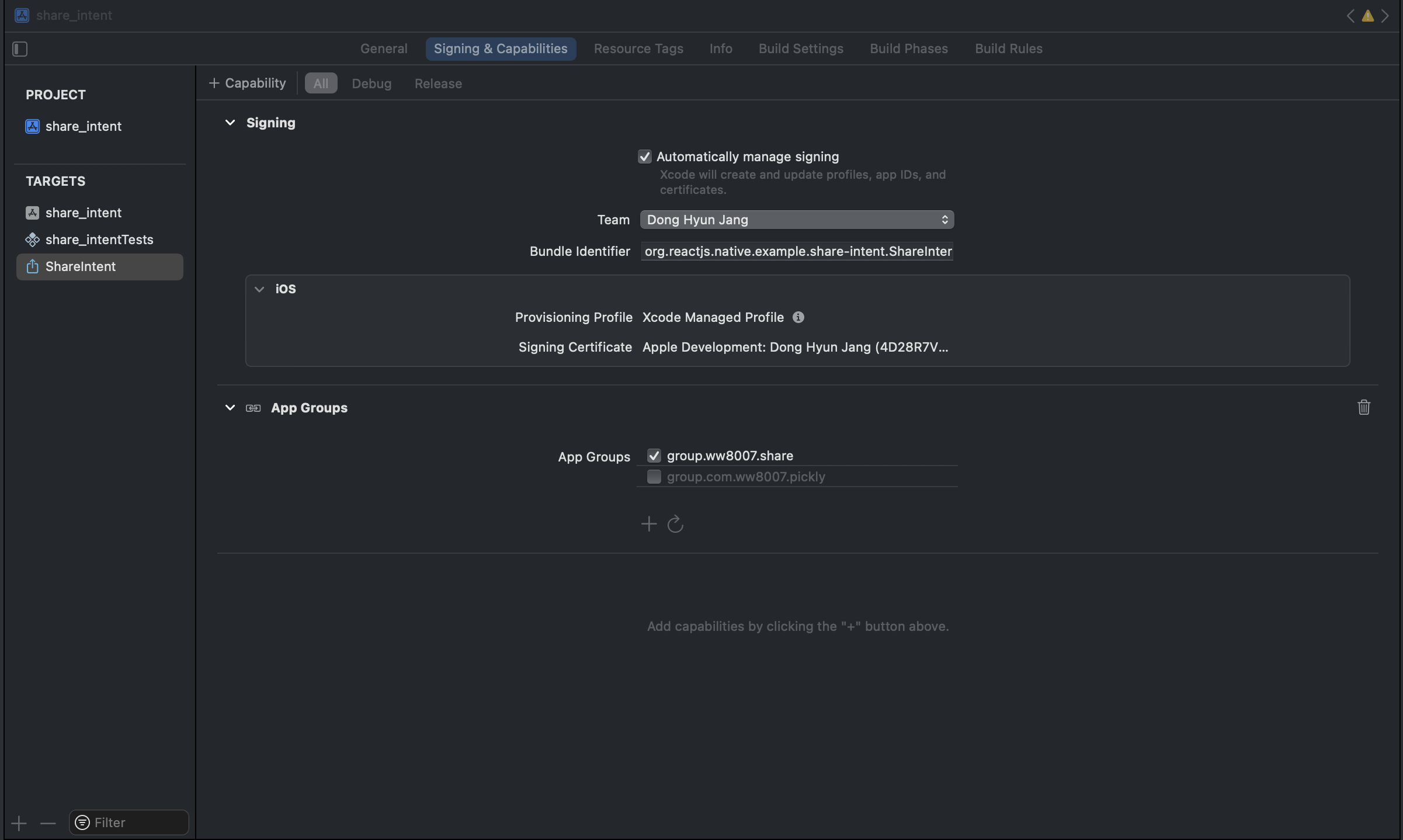The height and width of the screenshot is (840, 1403).
Task: Collapse the iOS signing subsection
Action: [259, 289]
